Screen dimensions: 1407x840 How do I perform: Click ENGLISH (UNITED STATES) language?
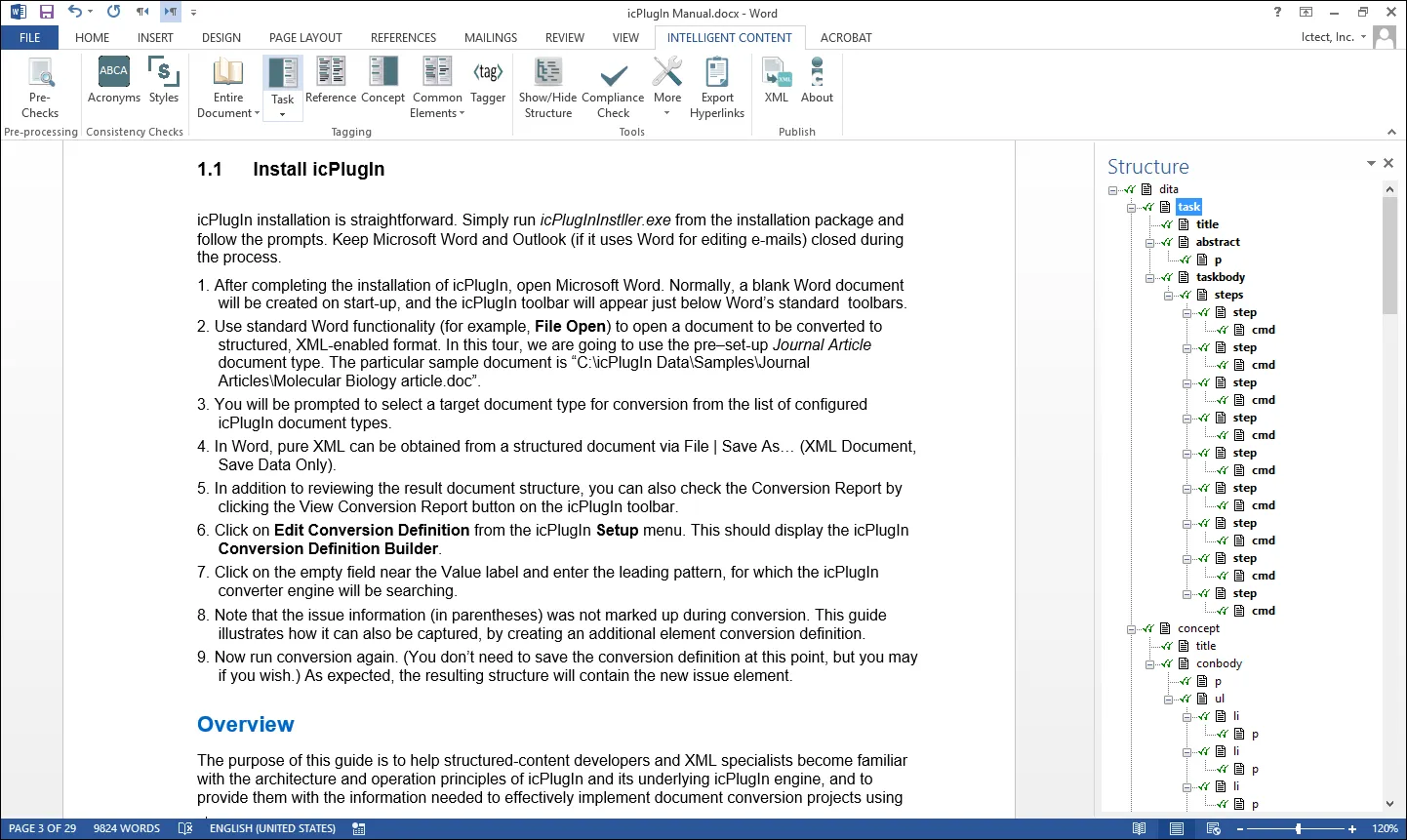tap(272, 828)
